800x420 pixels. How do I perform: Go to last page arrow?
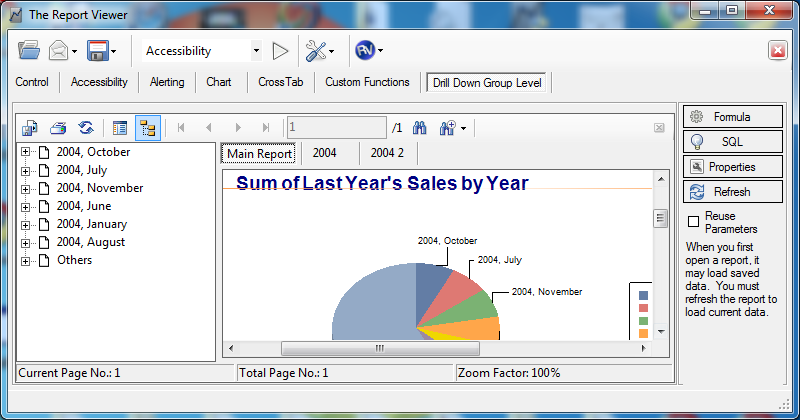tap(266, 128)
